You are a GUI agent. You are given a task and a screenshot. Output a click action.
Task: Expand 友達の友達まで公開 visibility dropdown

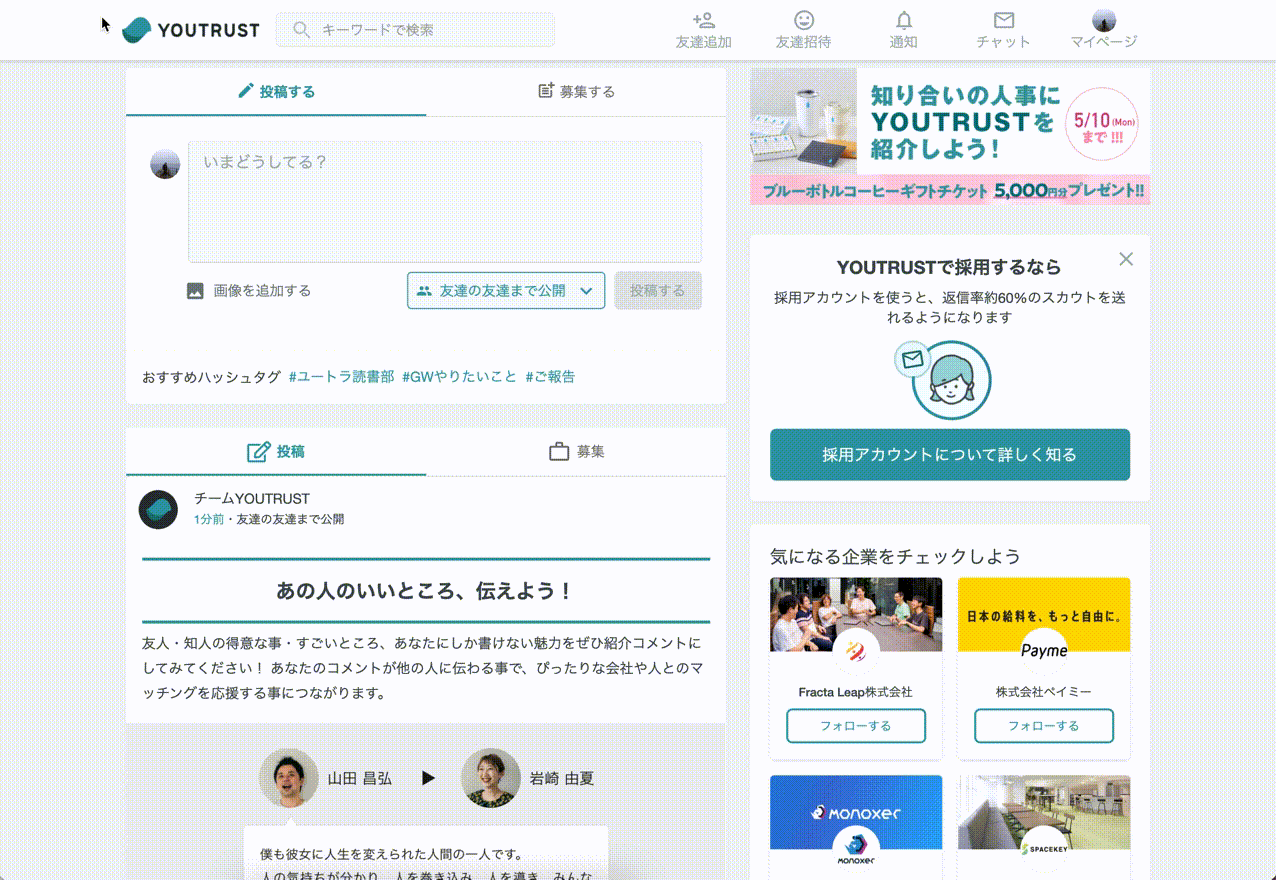[x=506, y=291]
